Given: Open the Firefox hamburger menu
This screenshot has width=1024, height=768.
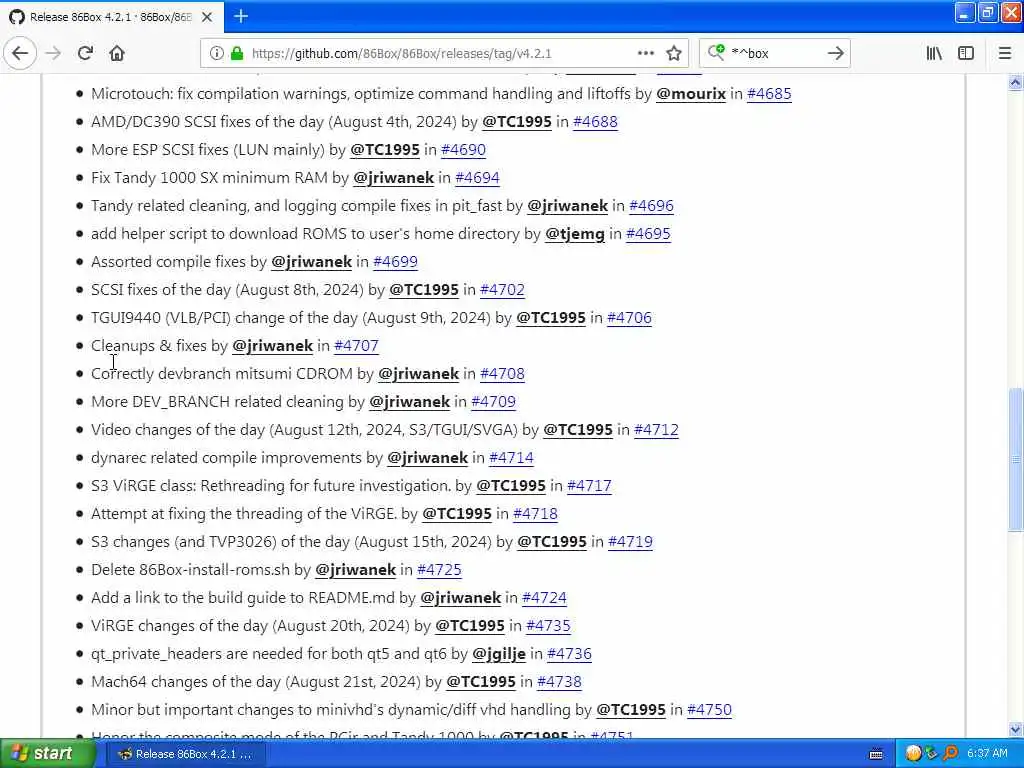Looking at the screenshot, I should point(1004,54).
